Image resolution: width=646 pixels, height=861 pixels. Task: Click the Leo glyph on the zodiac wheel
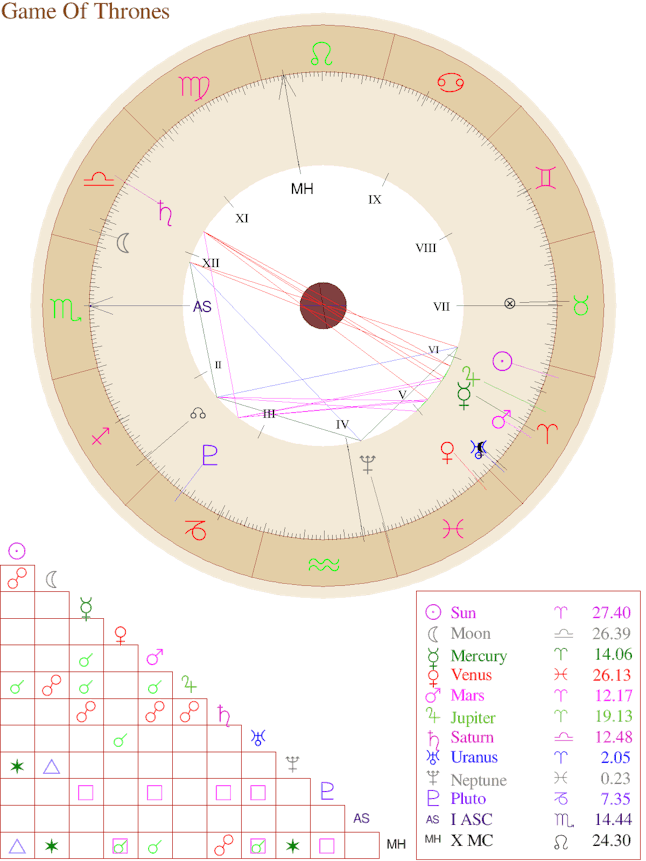321,54
